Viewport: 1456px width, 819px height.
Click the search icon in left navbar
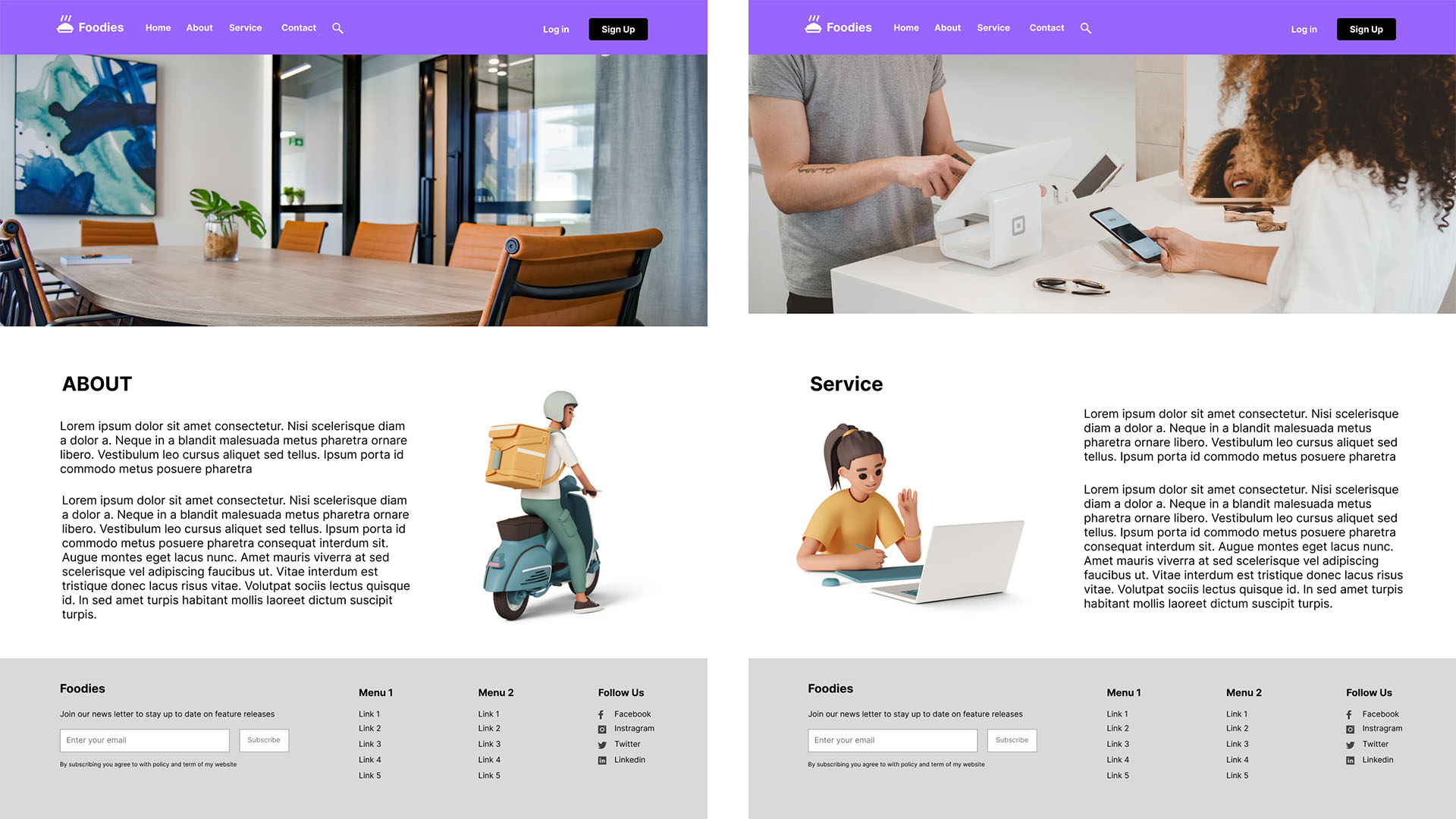click(x=338, y=27)
